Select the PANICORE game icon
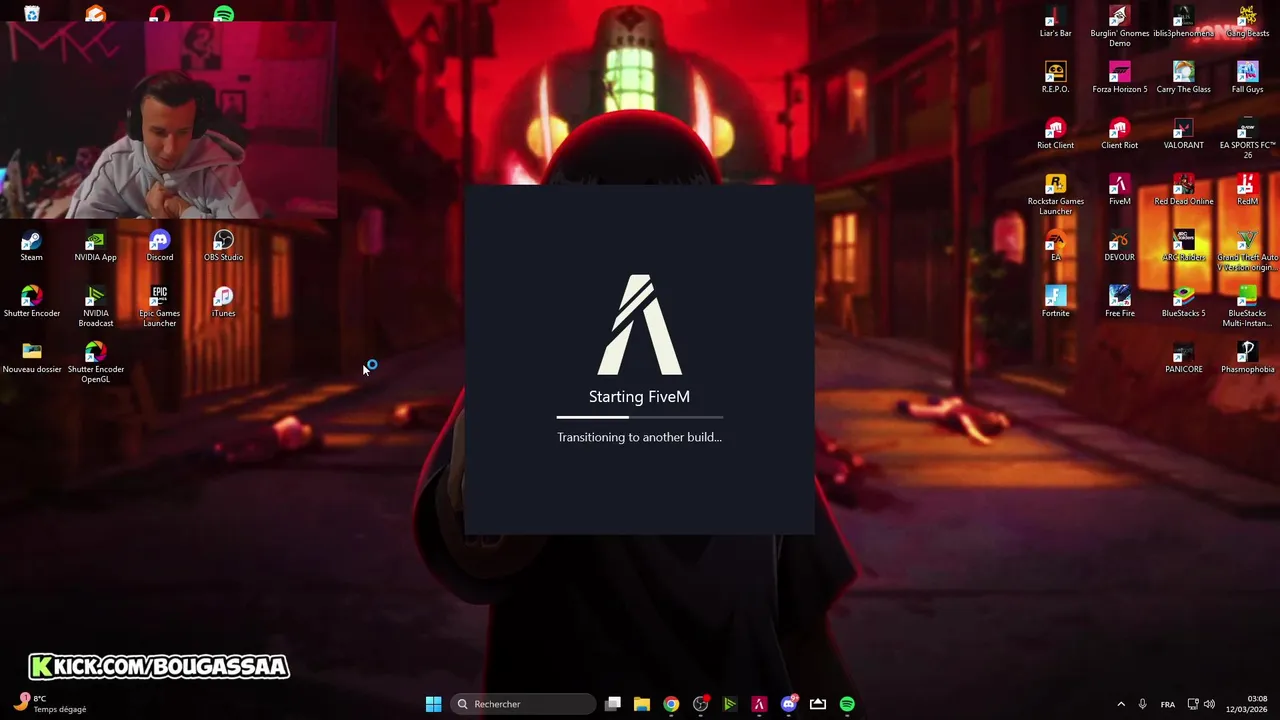Image resolution: width=1280 pixels, height=720 pixels. pos(1183,358)
